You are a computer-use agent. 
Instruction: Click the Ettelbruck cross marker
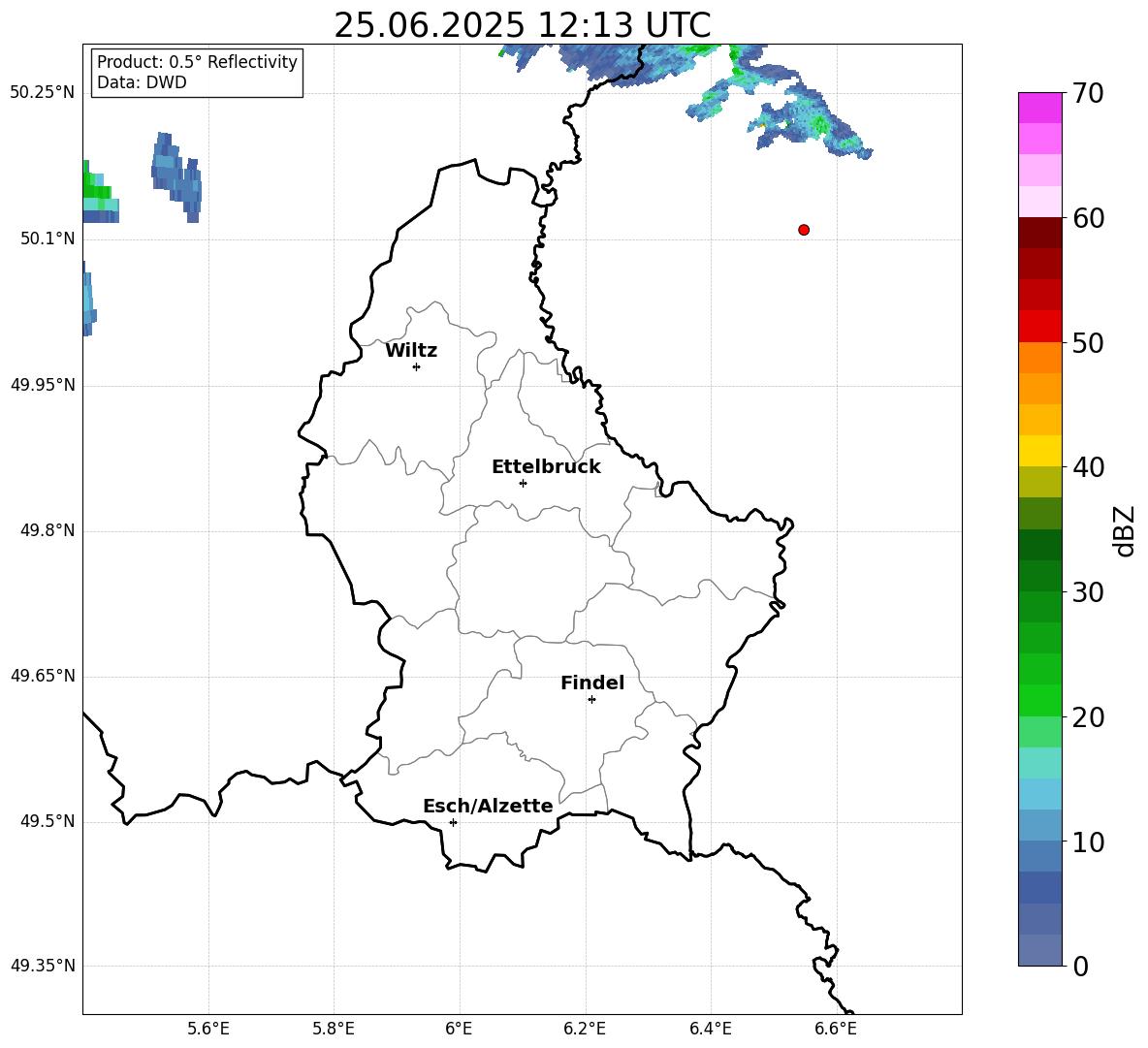click(523, 483)
